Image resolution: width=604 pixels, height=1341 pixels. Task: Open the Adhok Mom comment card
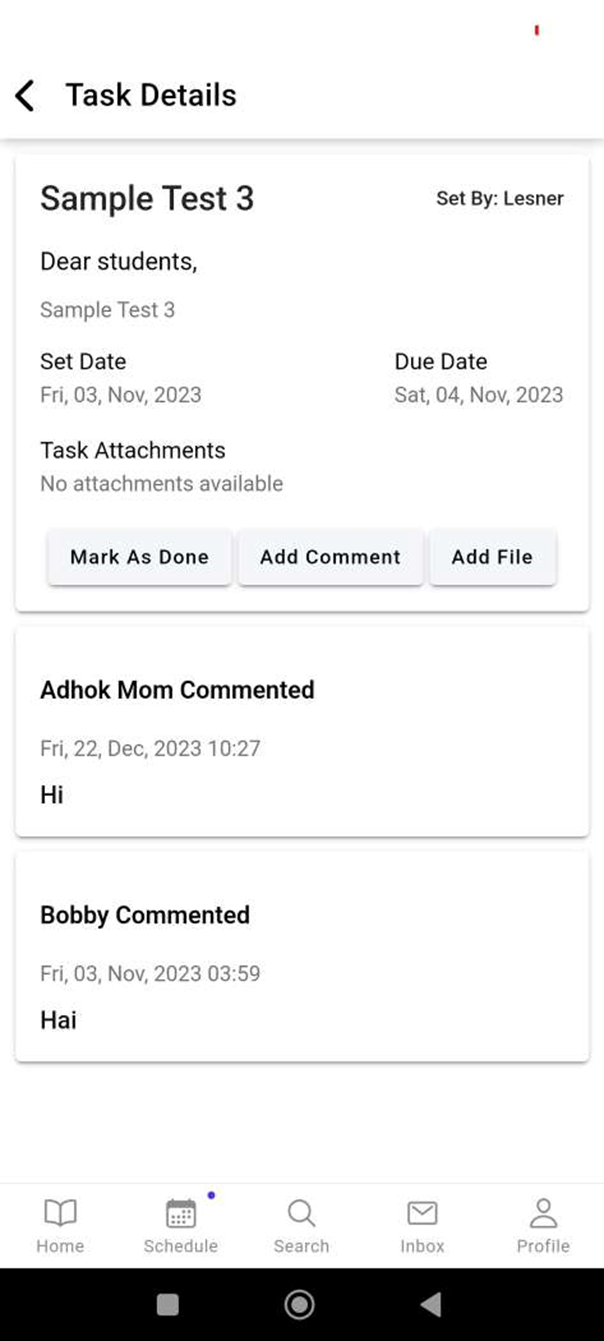click(x=302, y=732)
